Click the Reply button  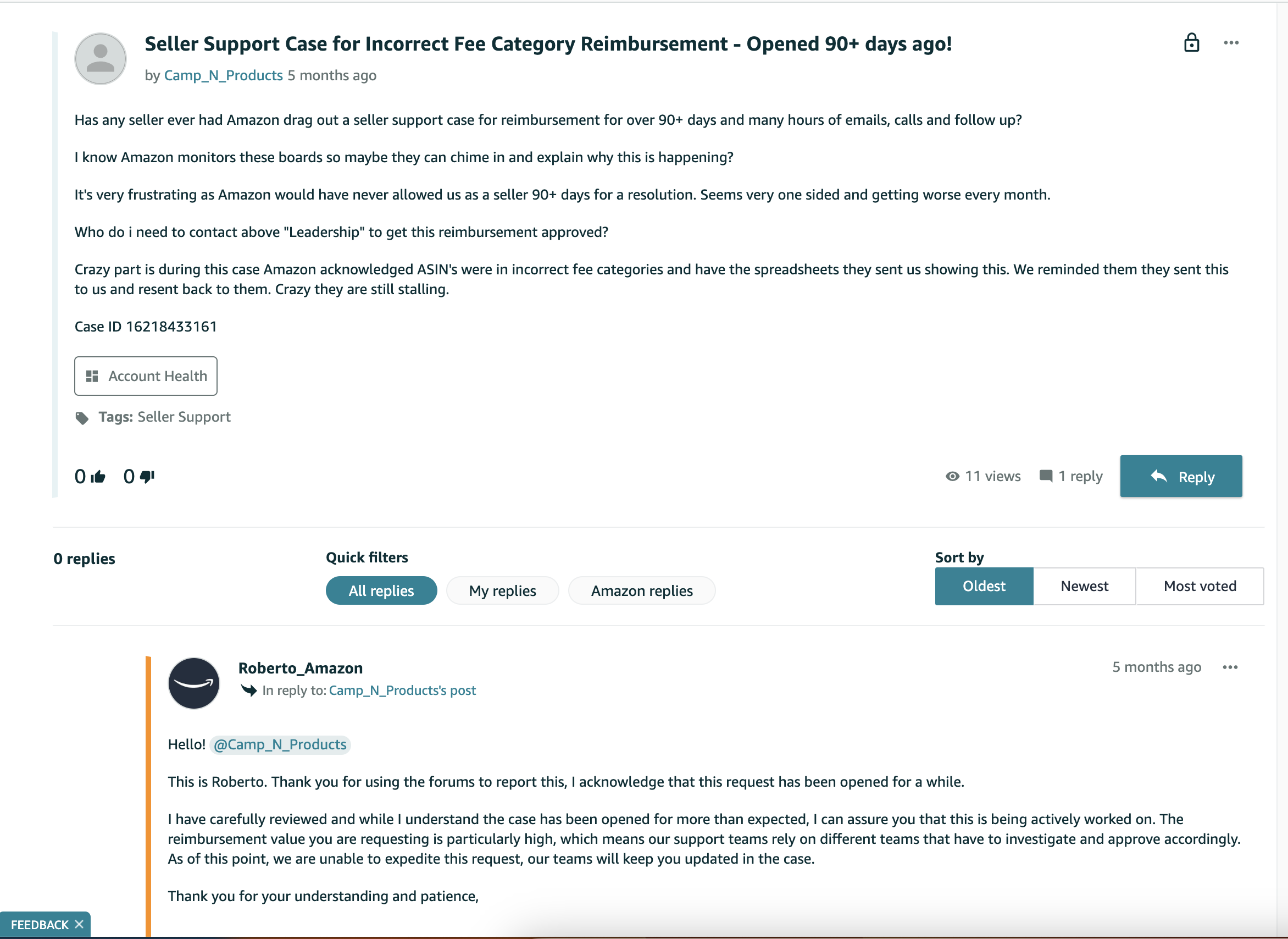[x=1181, y=476]
